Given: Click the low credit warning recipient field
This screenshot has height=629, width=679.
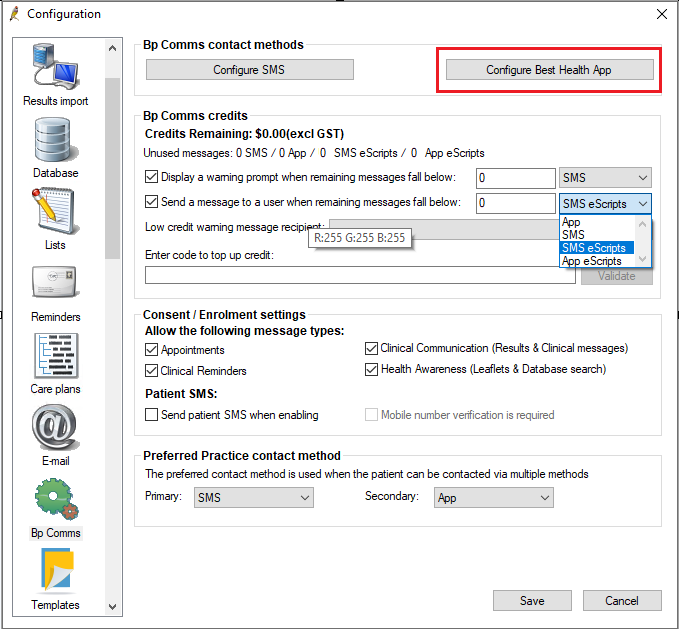Looking at the screenshot, I should tap(444, 229).
